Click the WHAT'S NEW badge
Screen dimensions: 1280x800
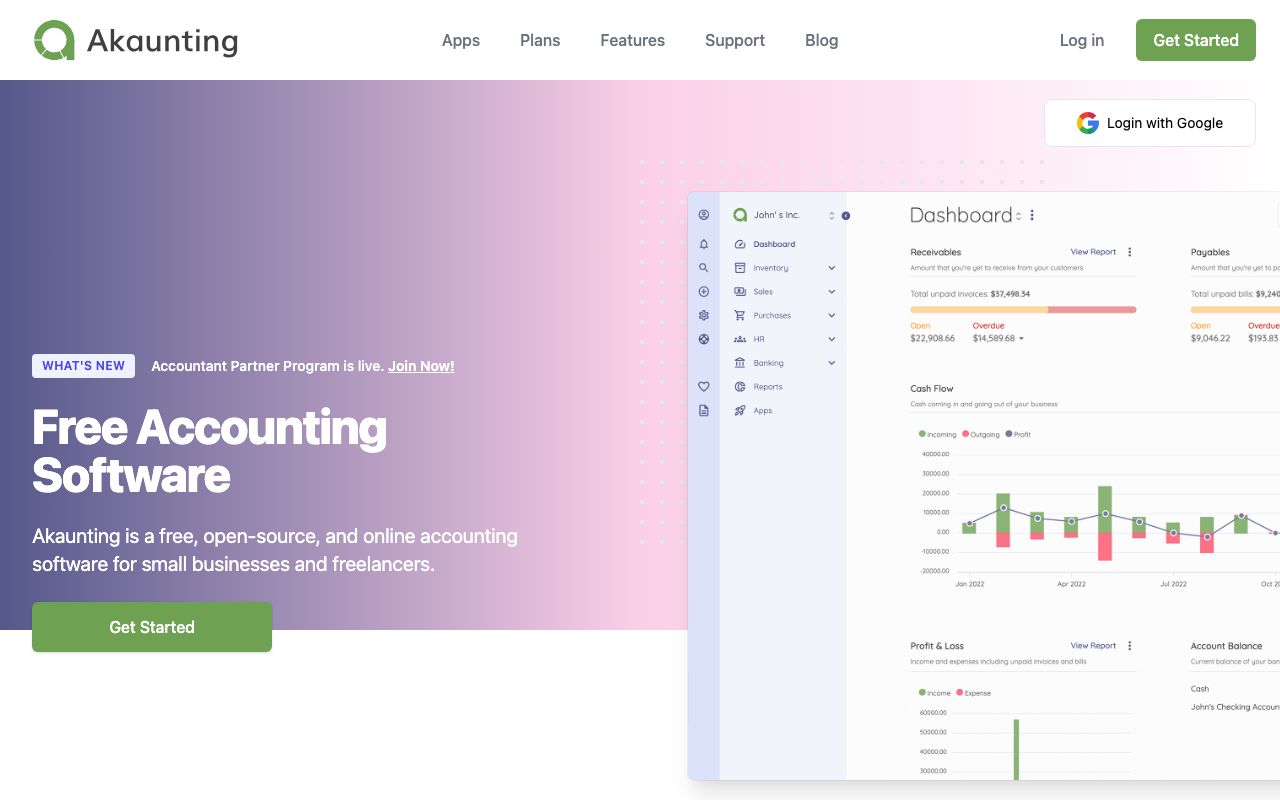pos(84,366)
